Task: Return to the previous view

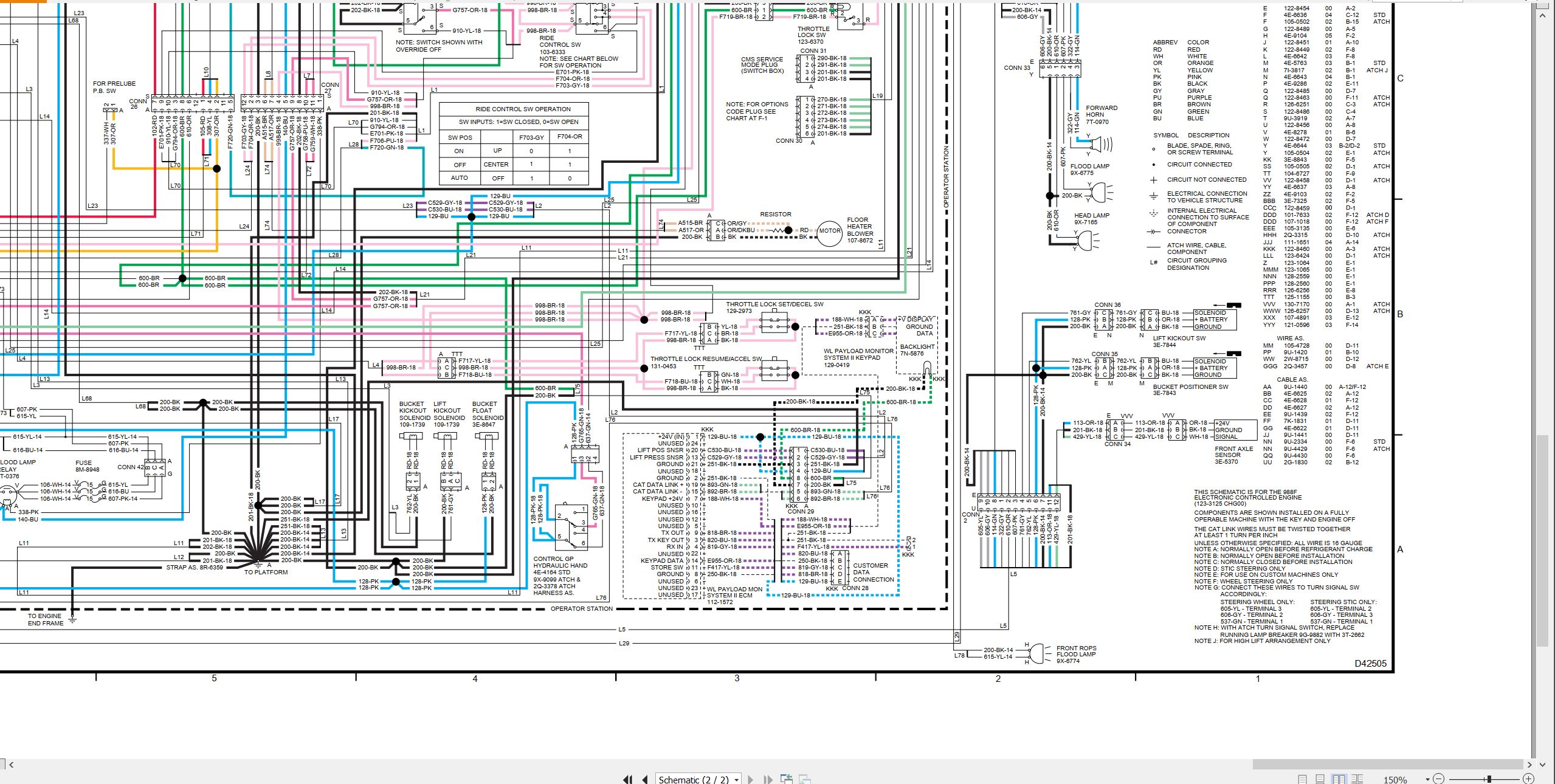Action: [x=787, y=779]
